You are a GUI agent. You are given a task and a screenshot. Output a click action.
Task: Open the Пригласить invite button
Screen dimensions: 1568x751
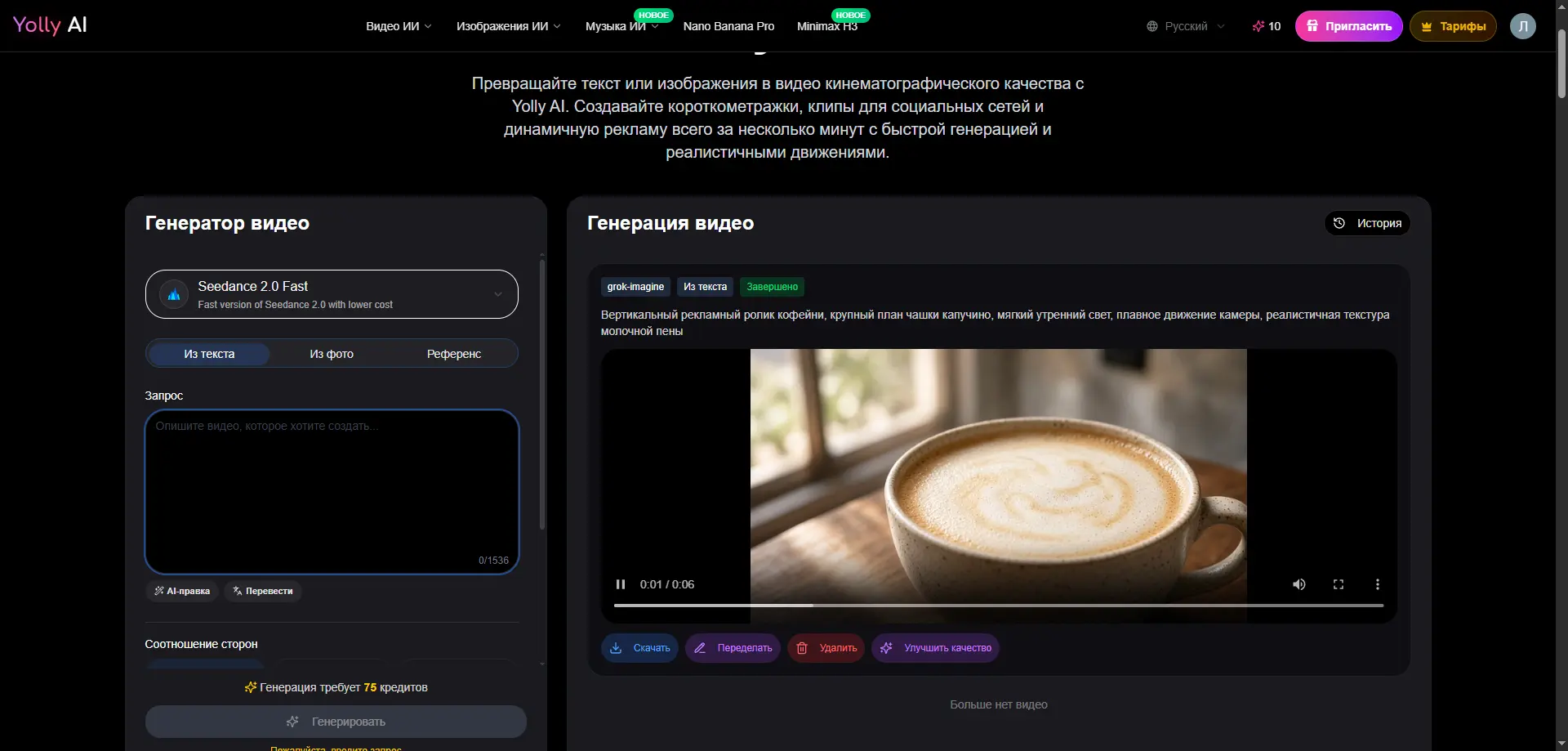[x=1349, y=26]
